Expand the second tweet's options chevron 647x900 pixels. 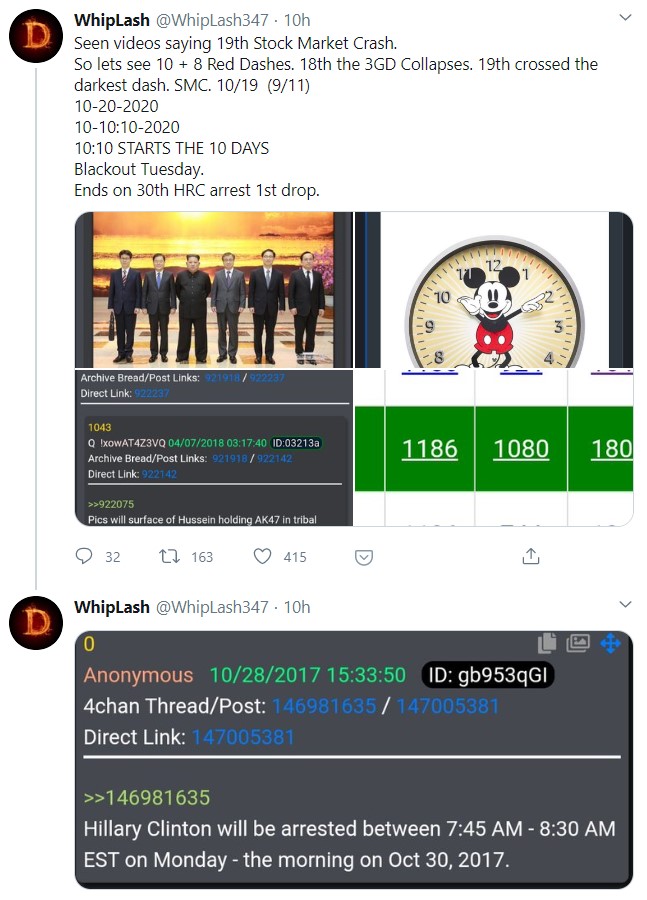(625, 604)
